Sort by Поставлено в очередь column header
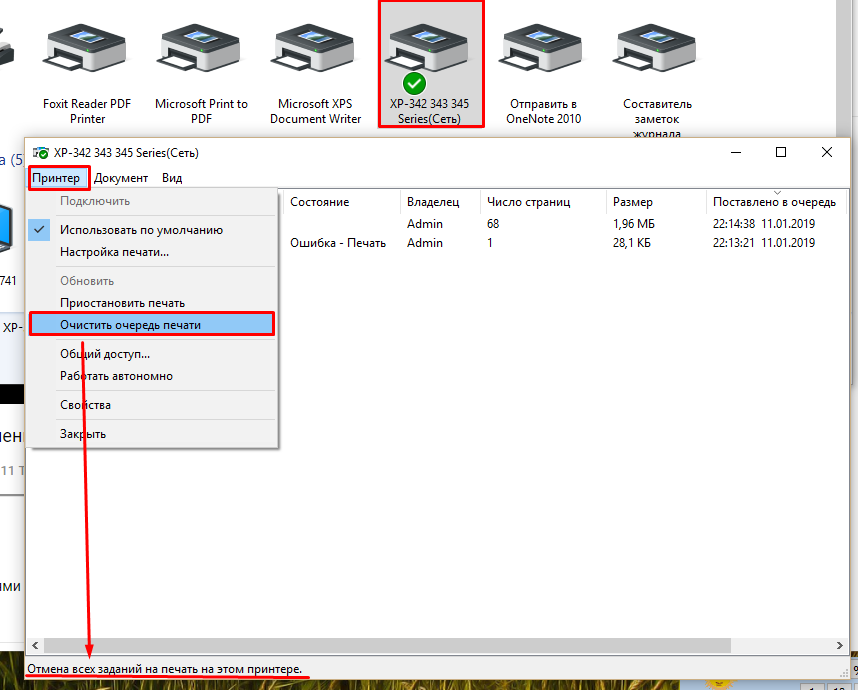The image size is (858, 690). click(x=776, y=202)
